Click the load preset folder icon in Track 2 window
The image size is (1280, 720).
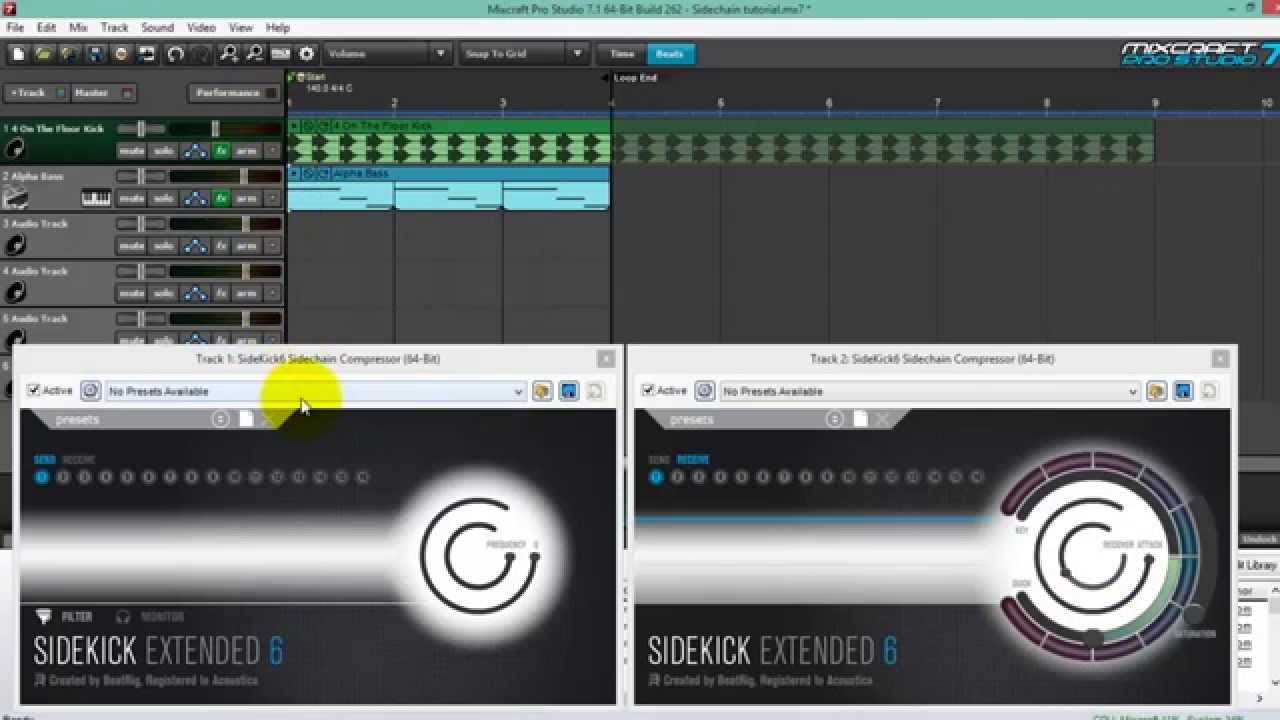[1156, 391]
